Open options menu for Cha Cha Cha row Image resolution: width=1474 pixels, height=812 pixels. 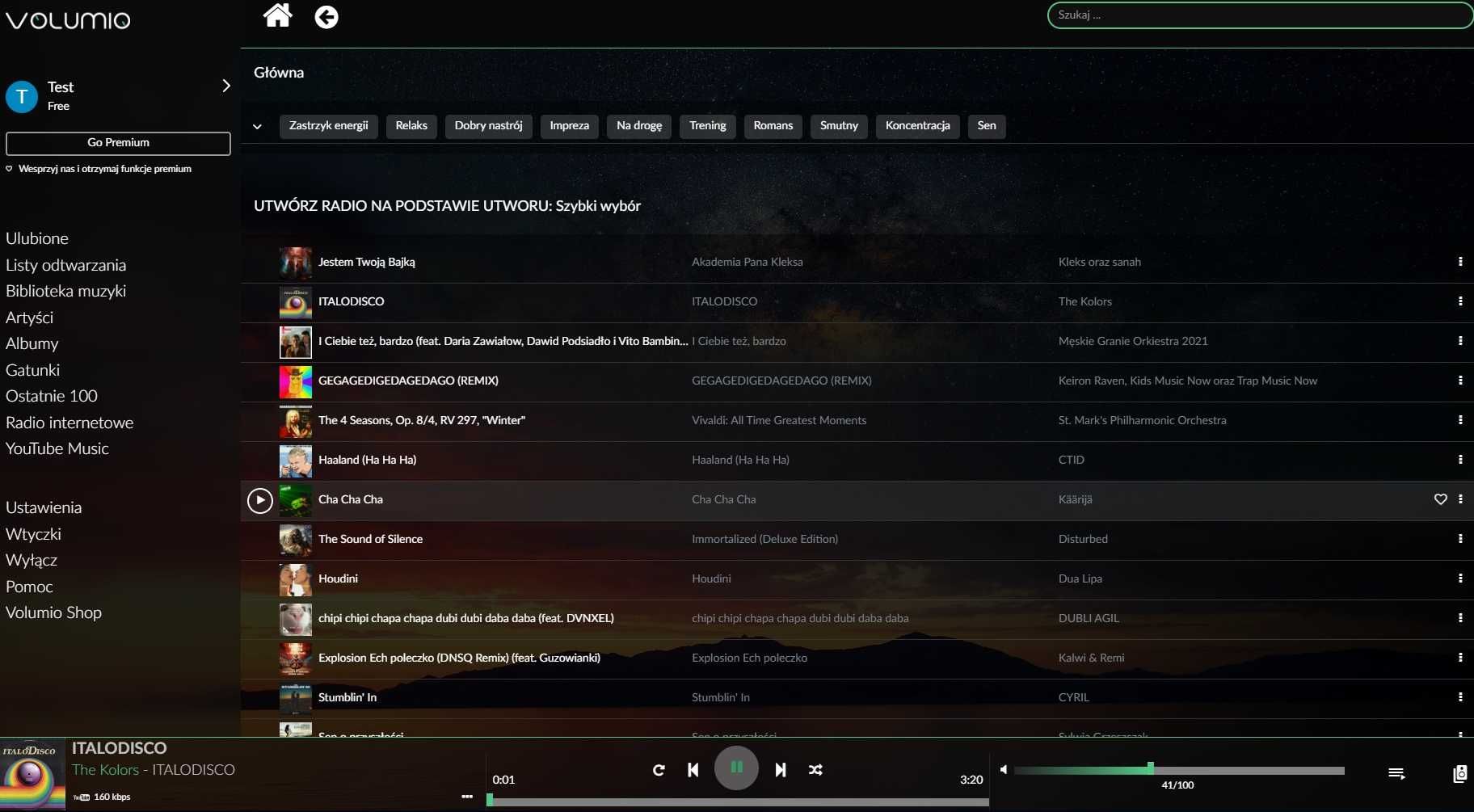point(1460,499)
